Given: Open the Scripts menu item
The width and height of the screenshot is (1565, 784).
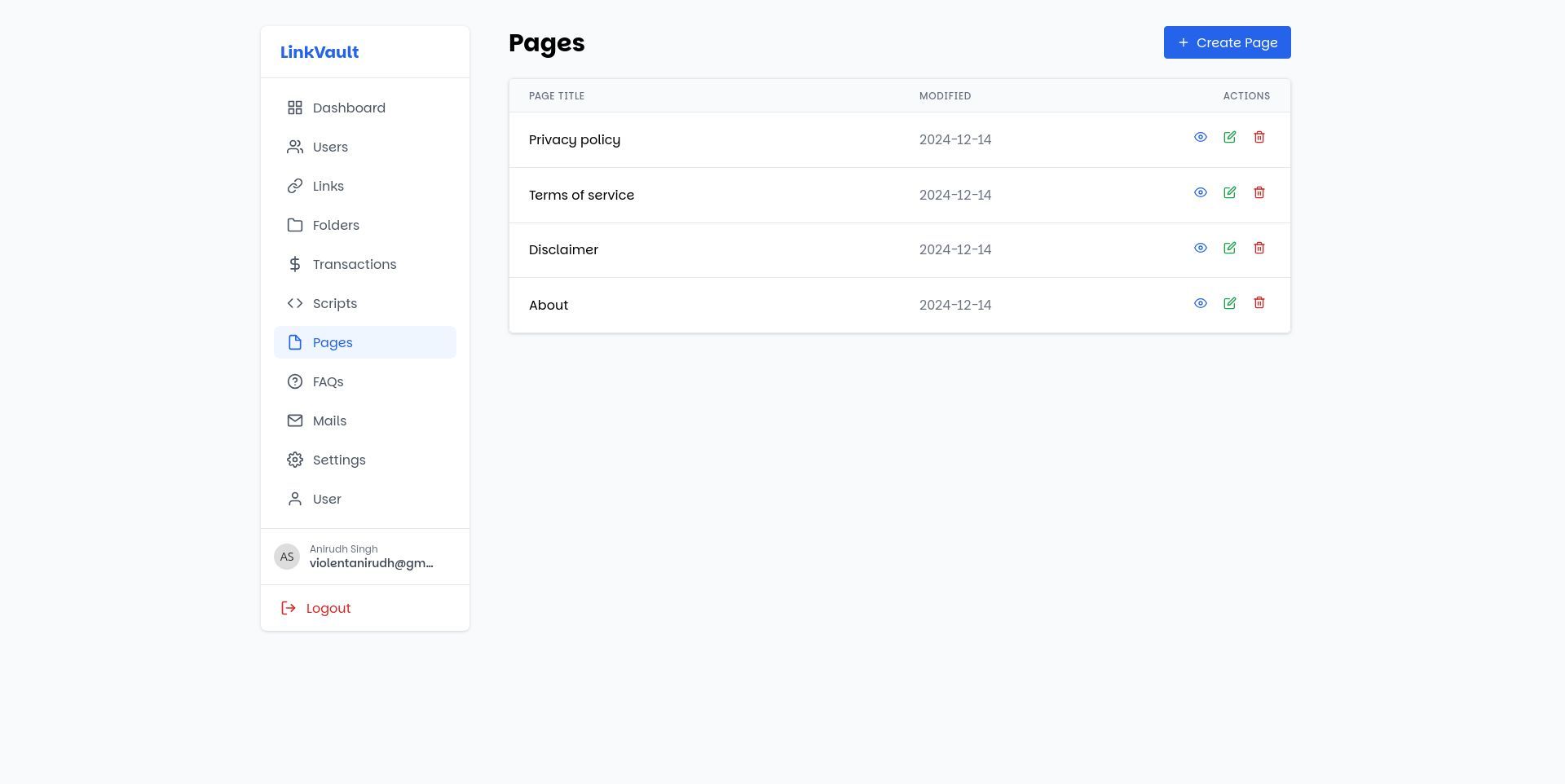Looking at the screenshot, I should [334, 304].
